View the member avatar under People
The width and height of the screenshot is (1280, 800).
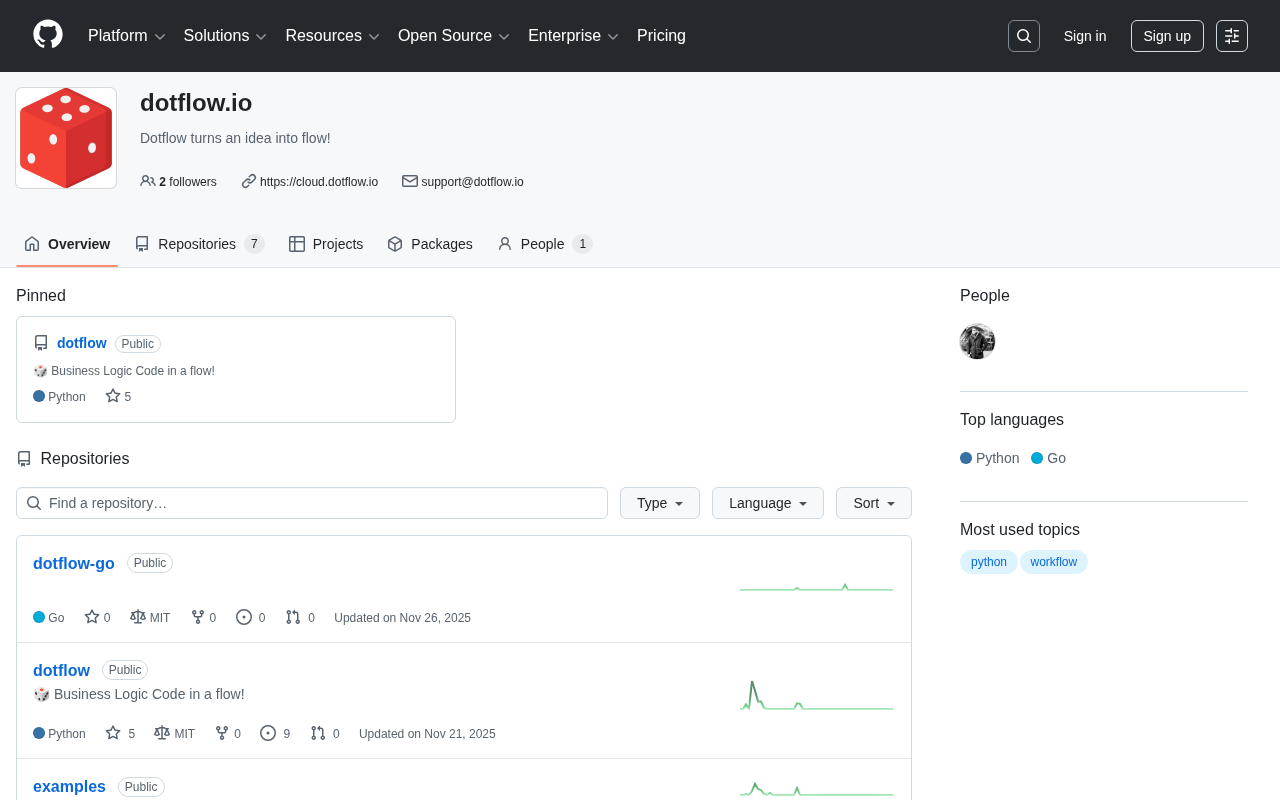[x=977, y=342]
